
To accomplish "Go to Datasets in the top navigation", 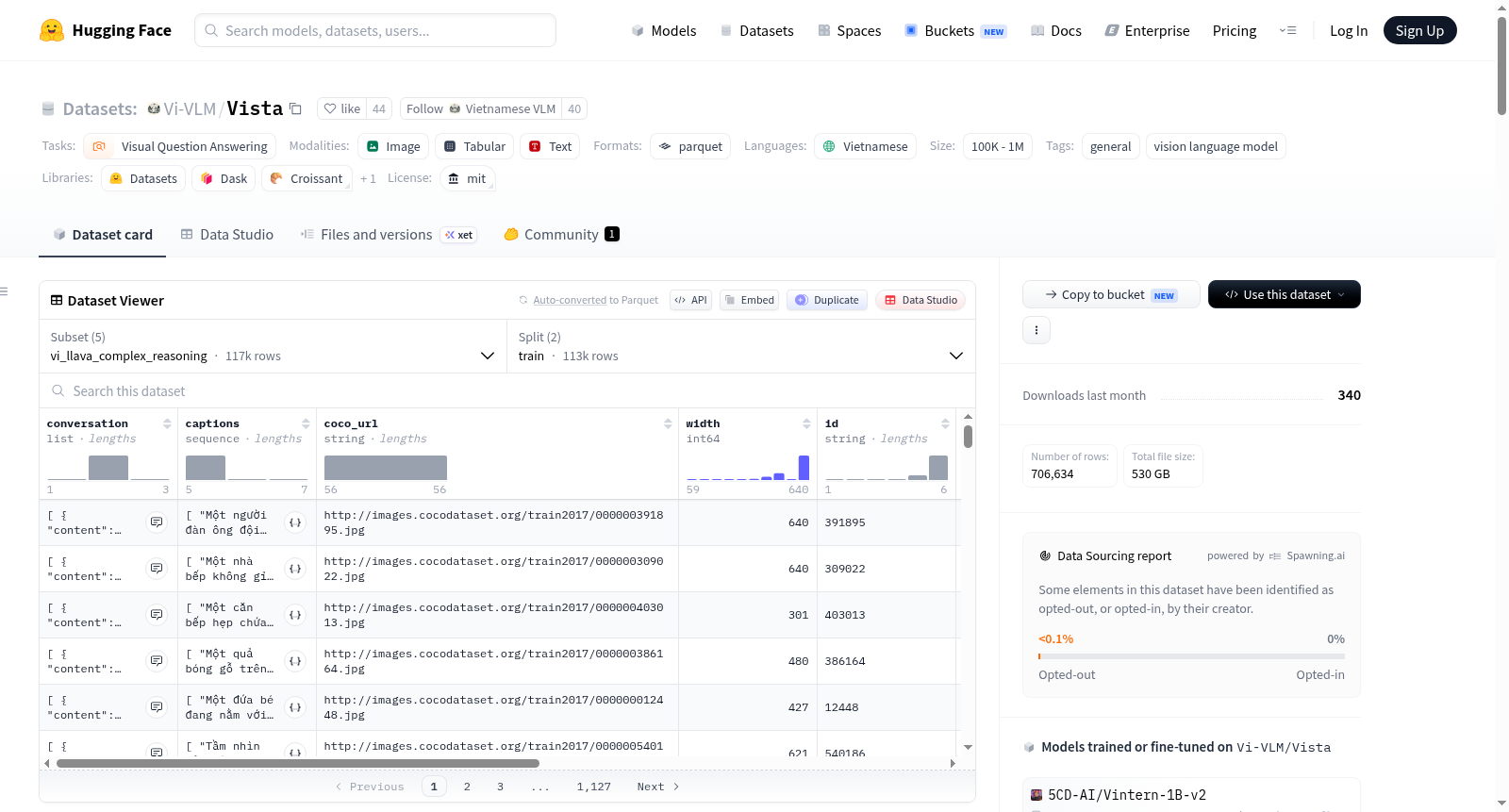I will coord(757,30).
